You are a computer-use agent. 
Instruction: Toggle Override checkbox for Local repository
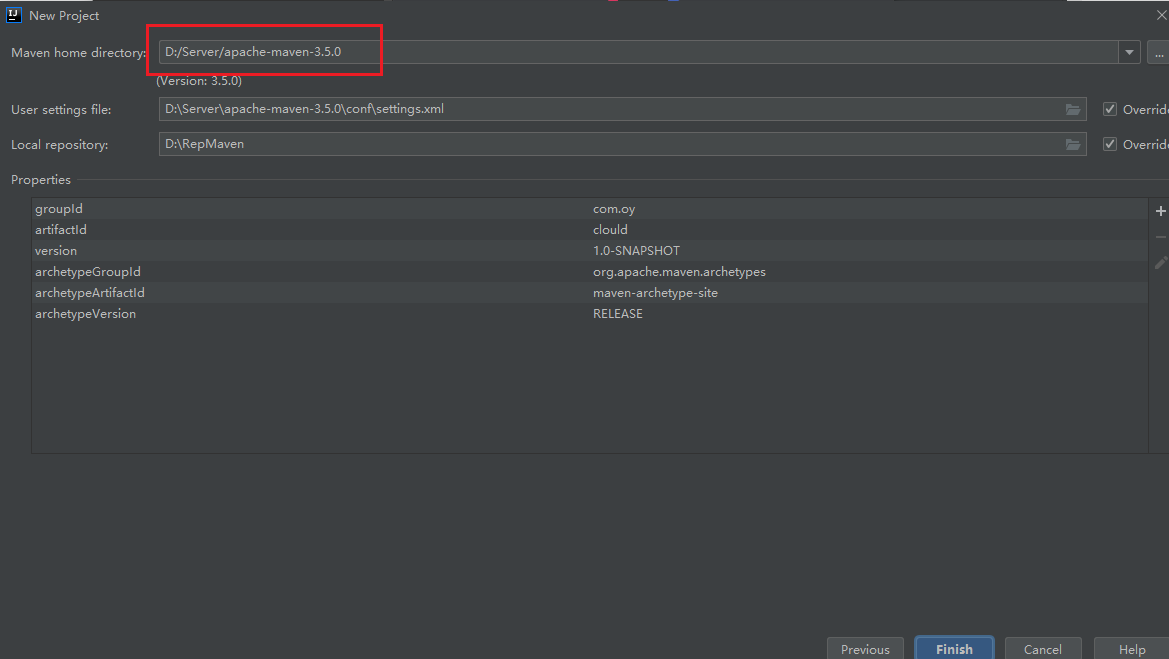point(1109,144)
